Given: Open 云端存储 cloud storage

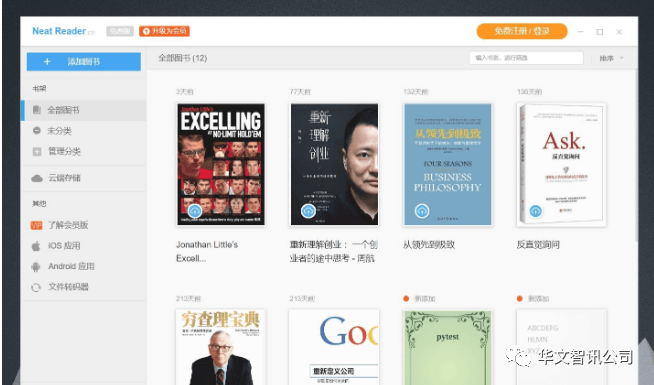Looking at the screenshot, I should [x=64, y=178].
